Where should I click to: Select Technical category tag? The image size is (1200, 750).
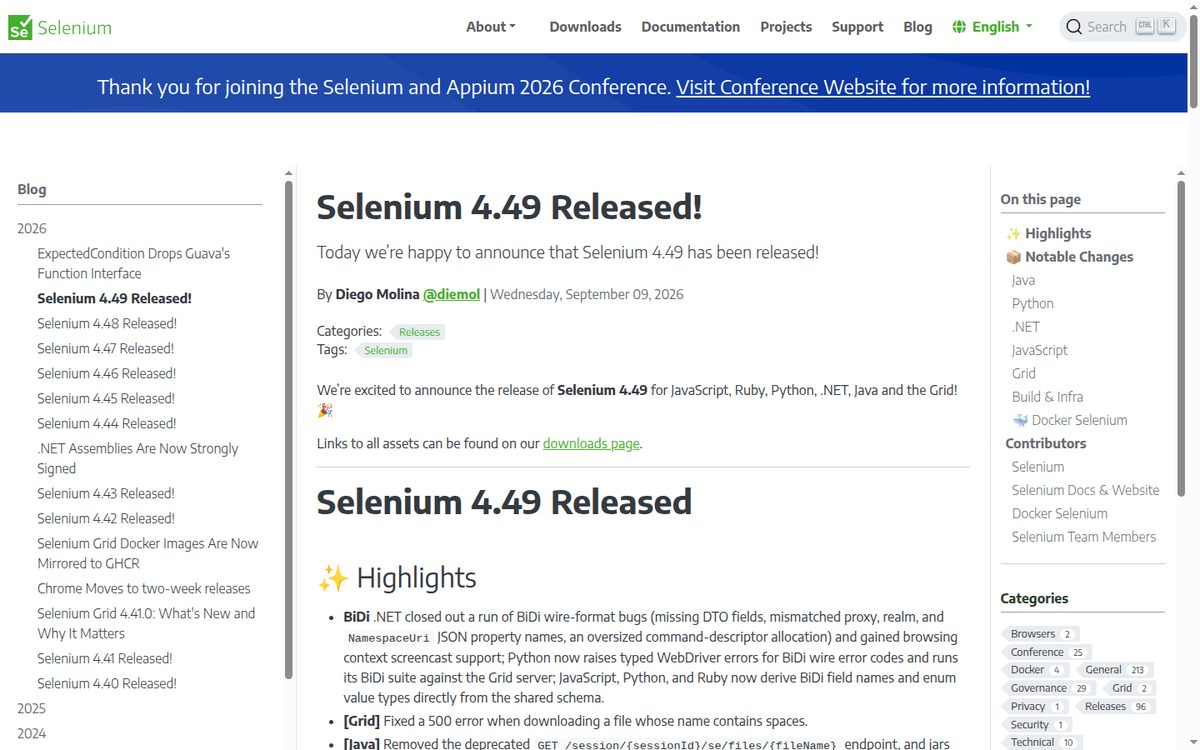[x=1041, y=742]
